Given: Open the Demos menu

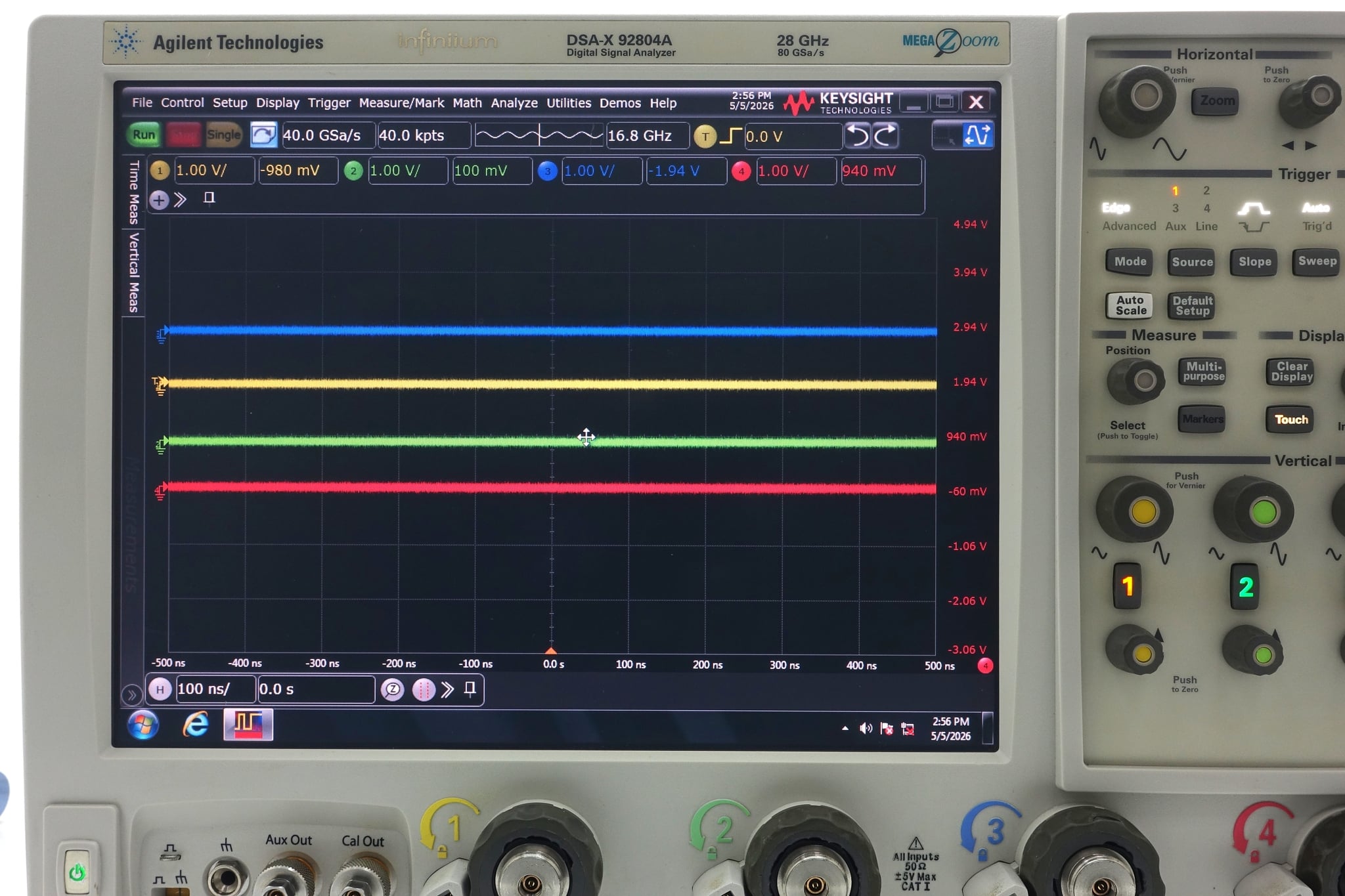Looking at the screenshot, I should coord(620,102).
